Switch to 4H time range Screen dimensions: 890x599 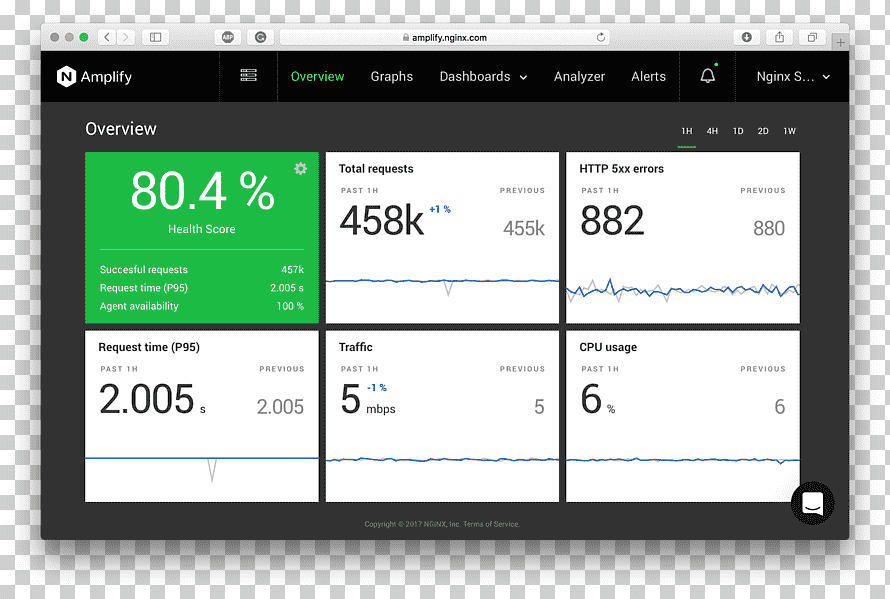(712, 131)
